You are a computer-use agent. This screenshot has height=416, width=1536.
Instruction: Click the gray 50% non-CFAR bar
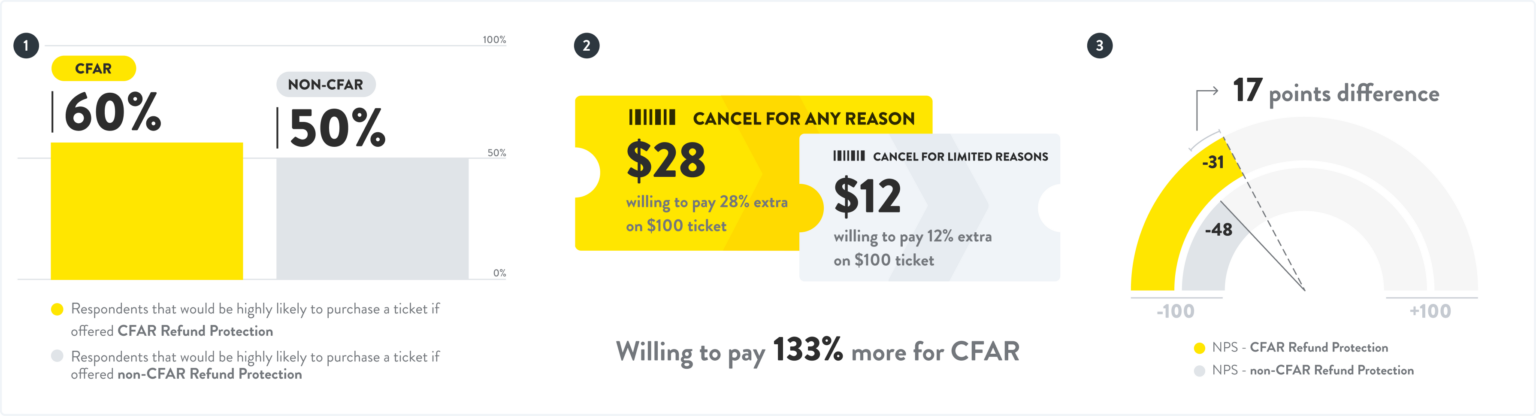point(372,219)
